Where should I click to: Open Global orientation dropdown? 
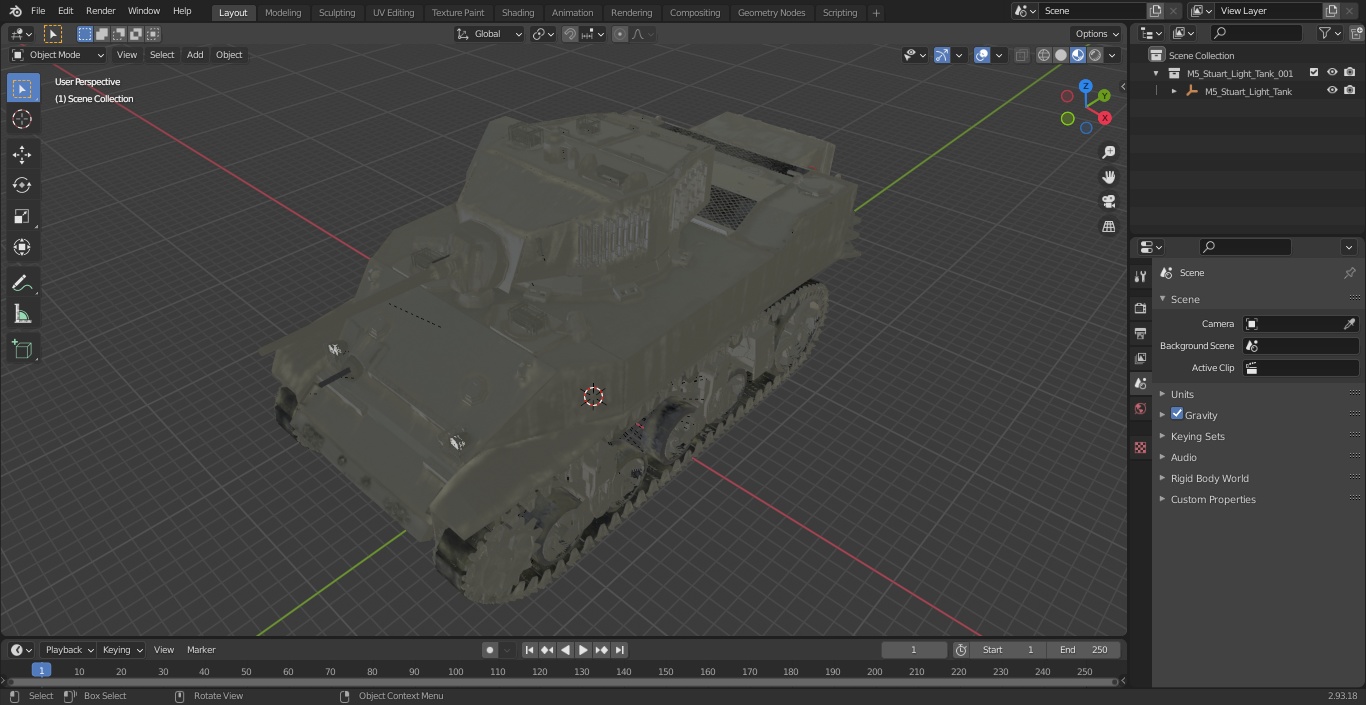[490, 34]
